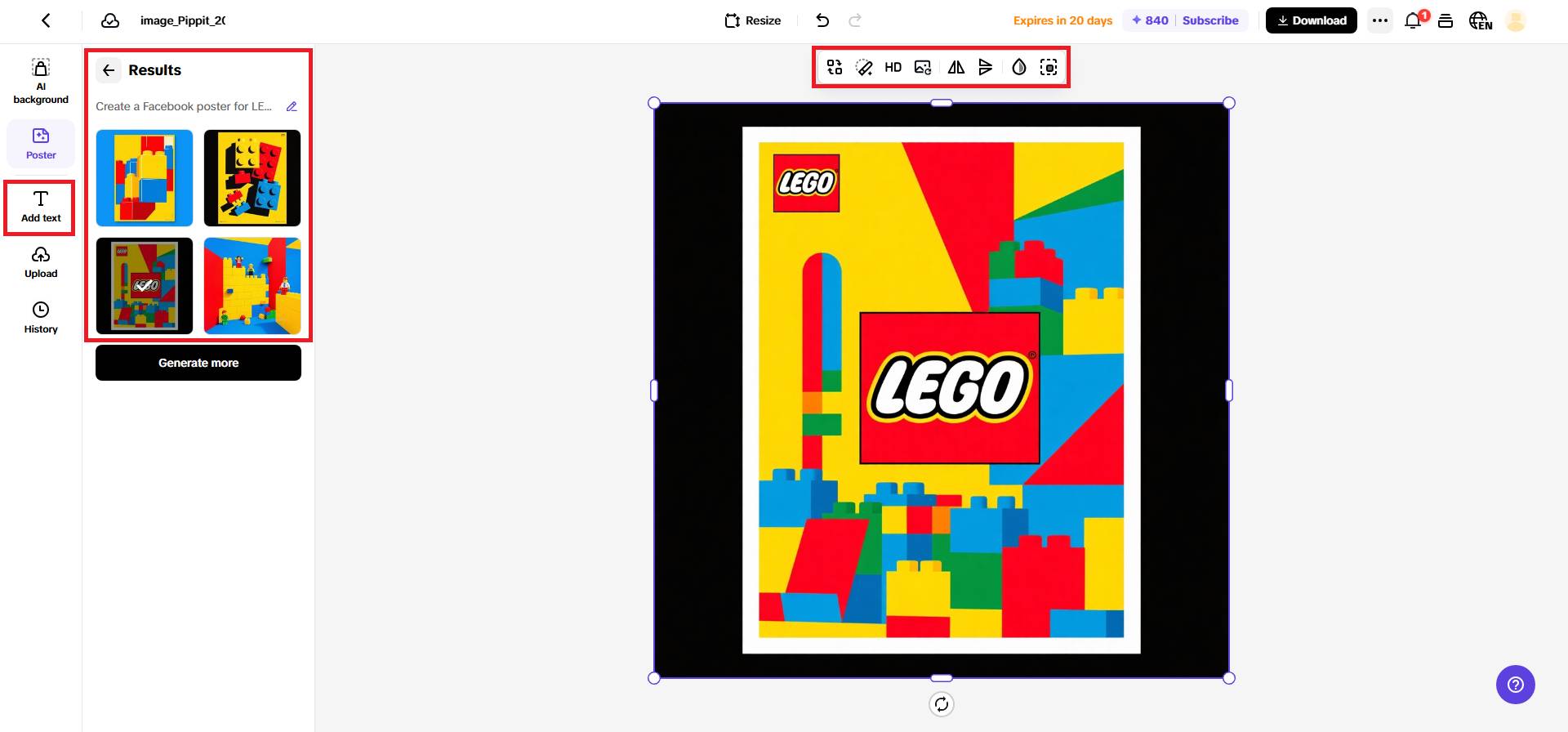
Task: Open the History panel
Action: point(41,319)
